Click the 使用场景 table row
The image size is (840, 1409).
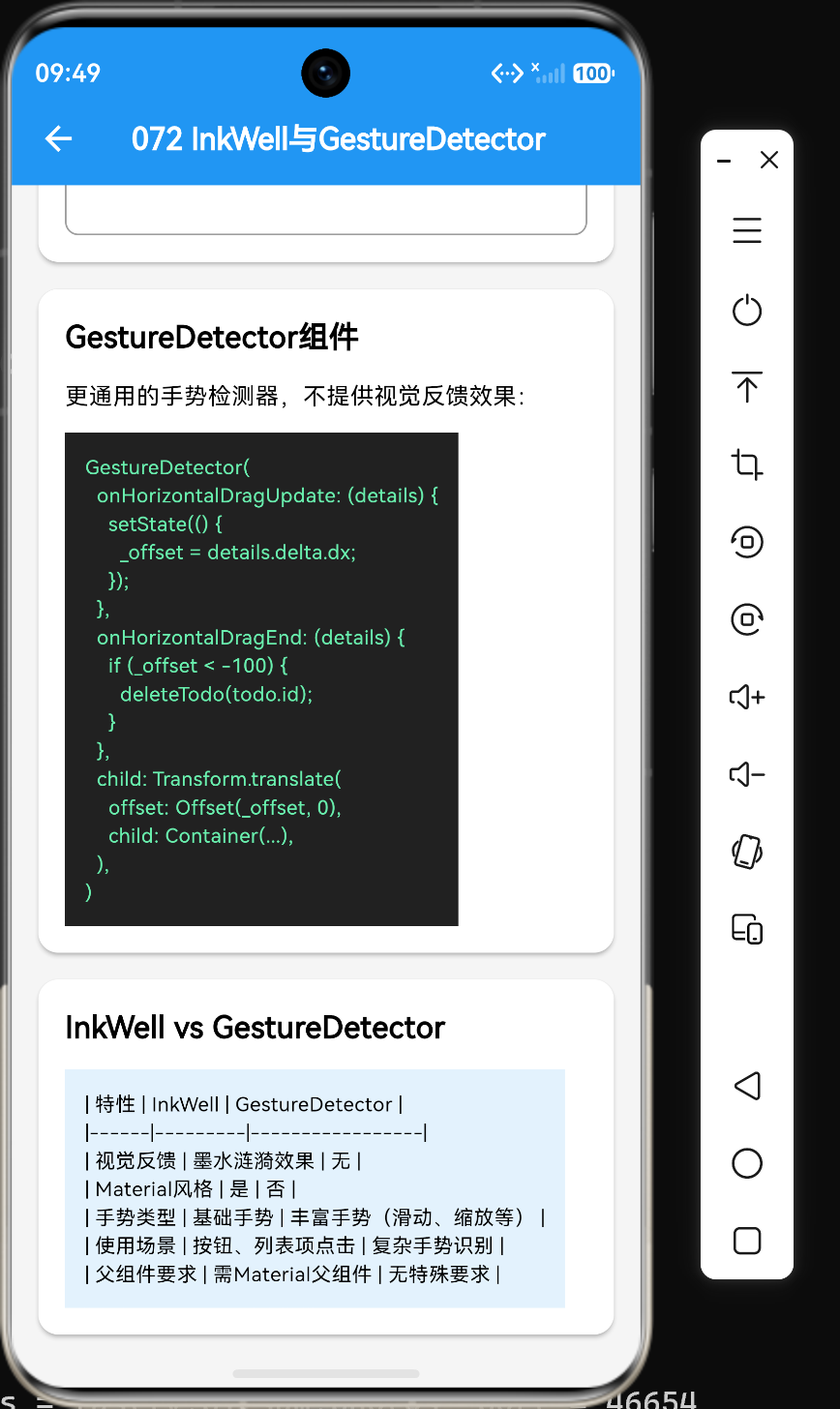(x=295, y=1245)
